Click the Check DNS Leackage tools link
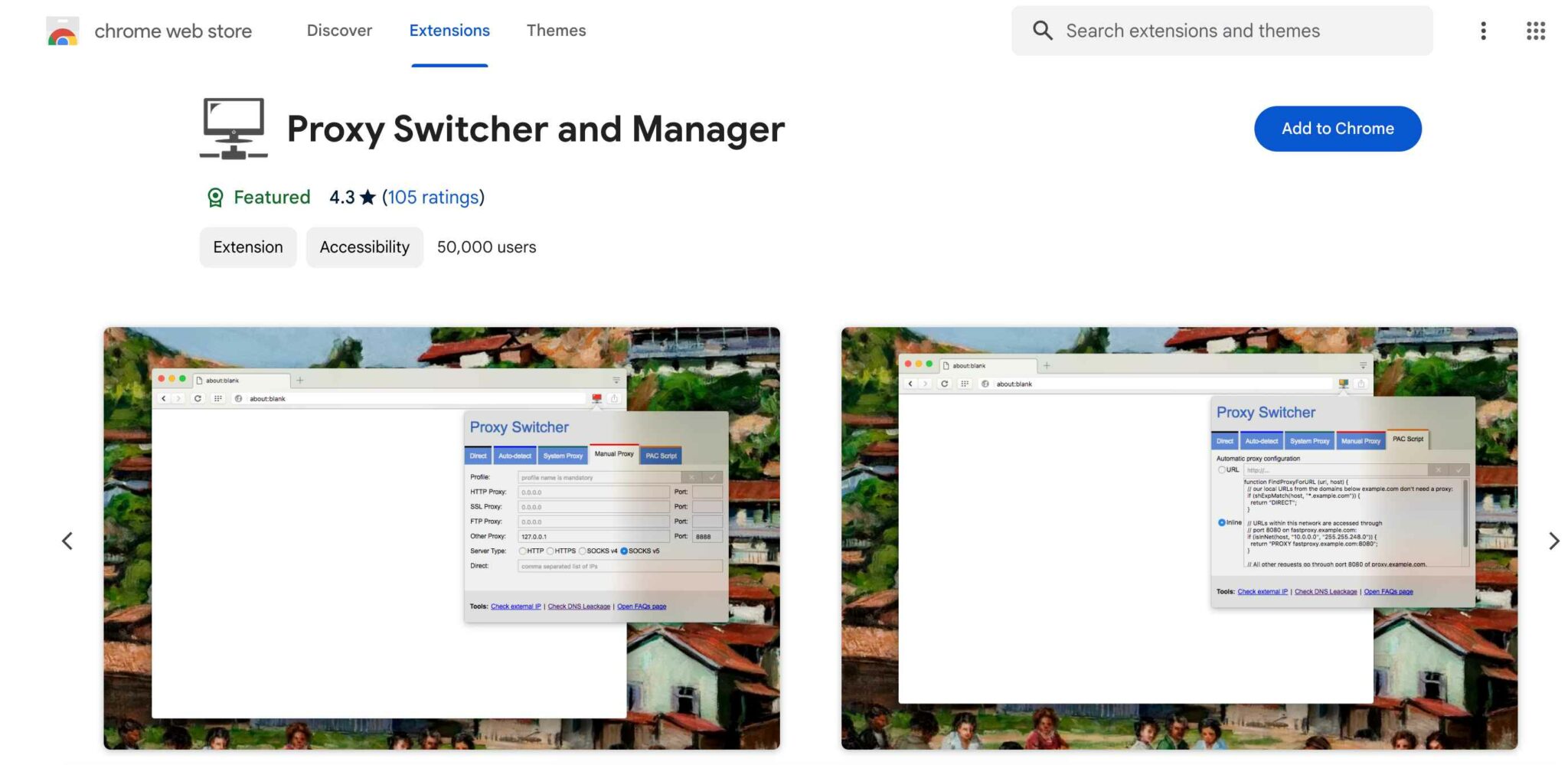Viewport: 1568px width, 765px height. tap(579, 606)
